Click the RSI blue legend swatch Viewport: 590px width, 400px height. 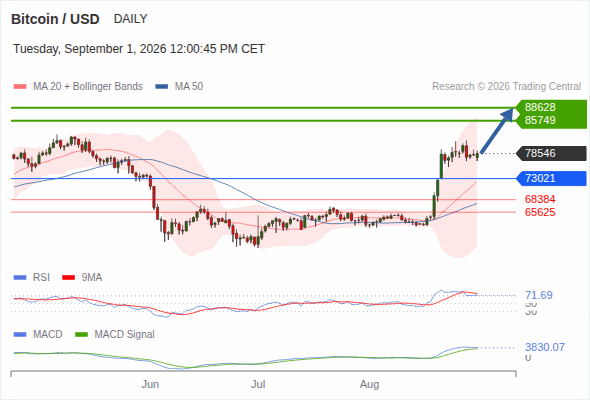20,278
